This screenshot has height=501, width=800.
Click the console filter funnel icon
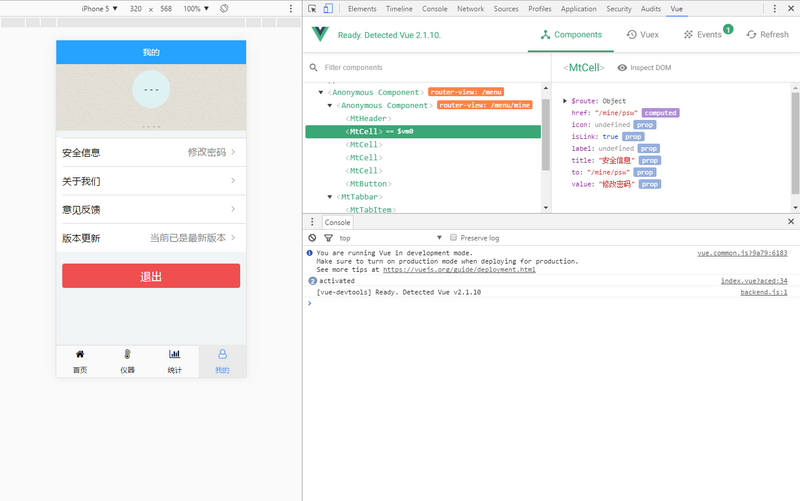pyautogui.click(x=329, y=238)
